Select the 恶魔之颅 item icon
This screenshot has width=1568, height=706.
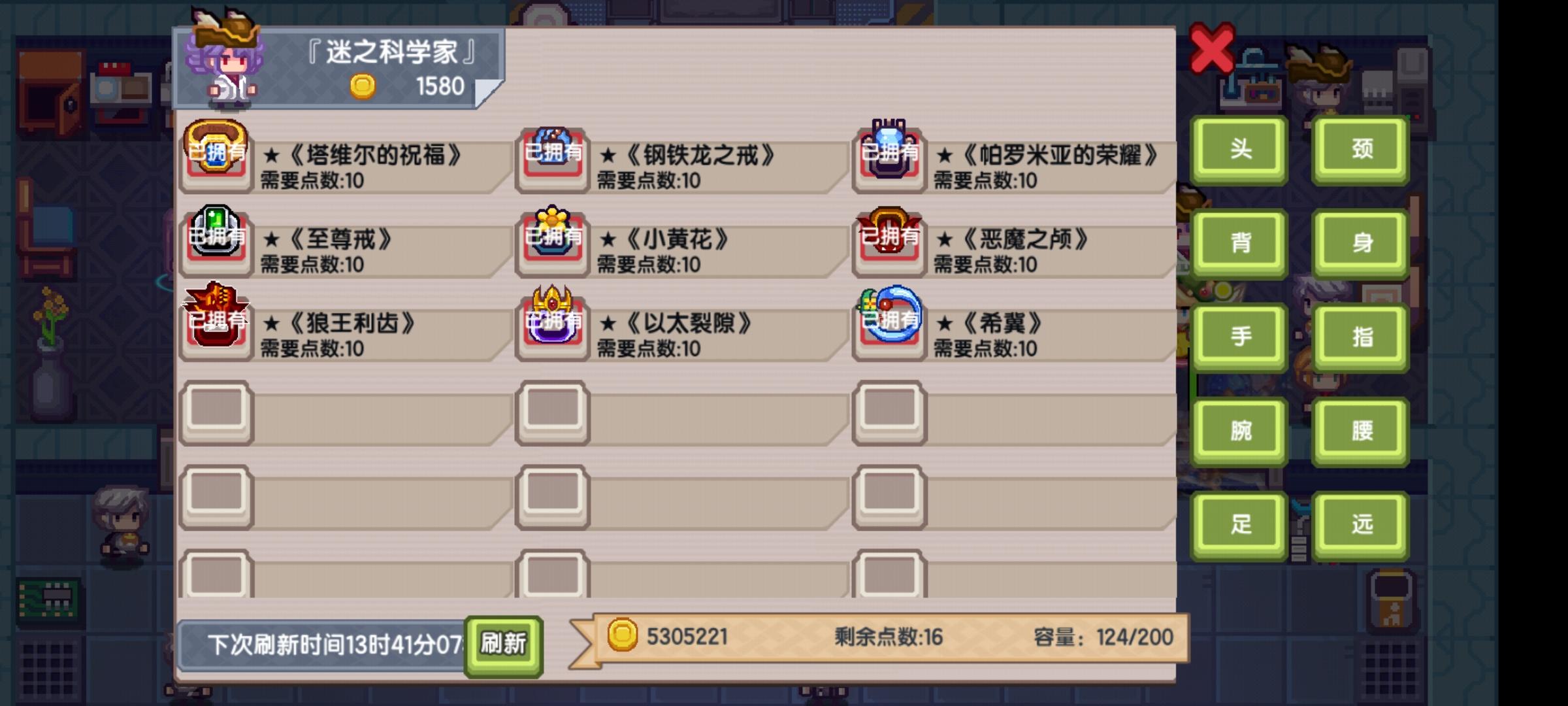point(889,239)
